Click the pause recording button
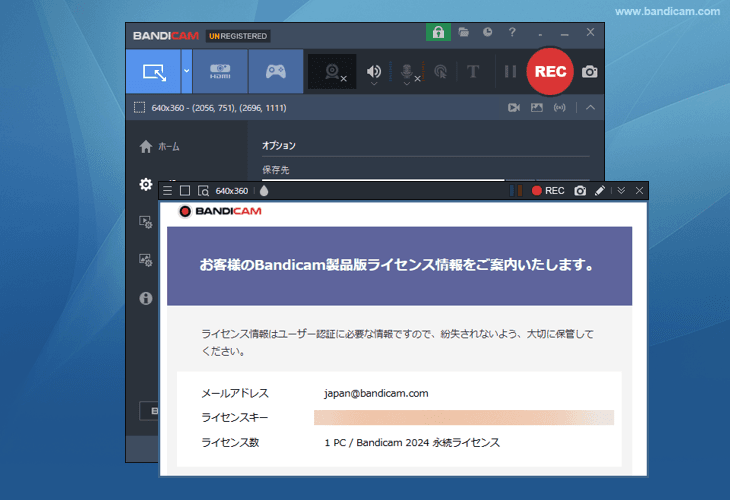This screenshot has width=730, height=500. [x=510, y=72]
